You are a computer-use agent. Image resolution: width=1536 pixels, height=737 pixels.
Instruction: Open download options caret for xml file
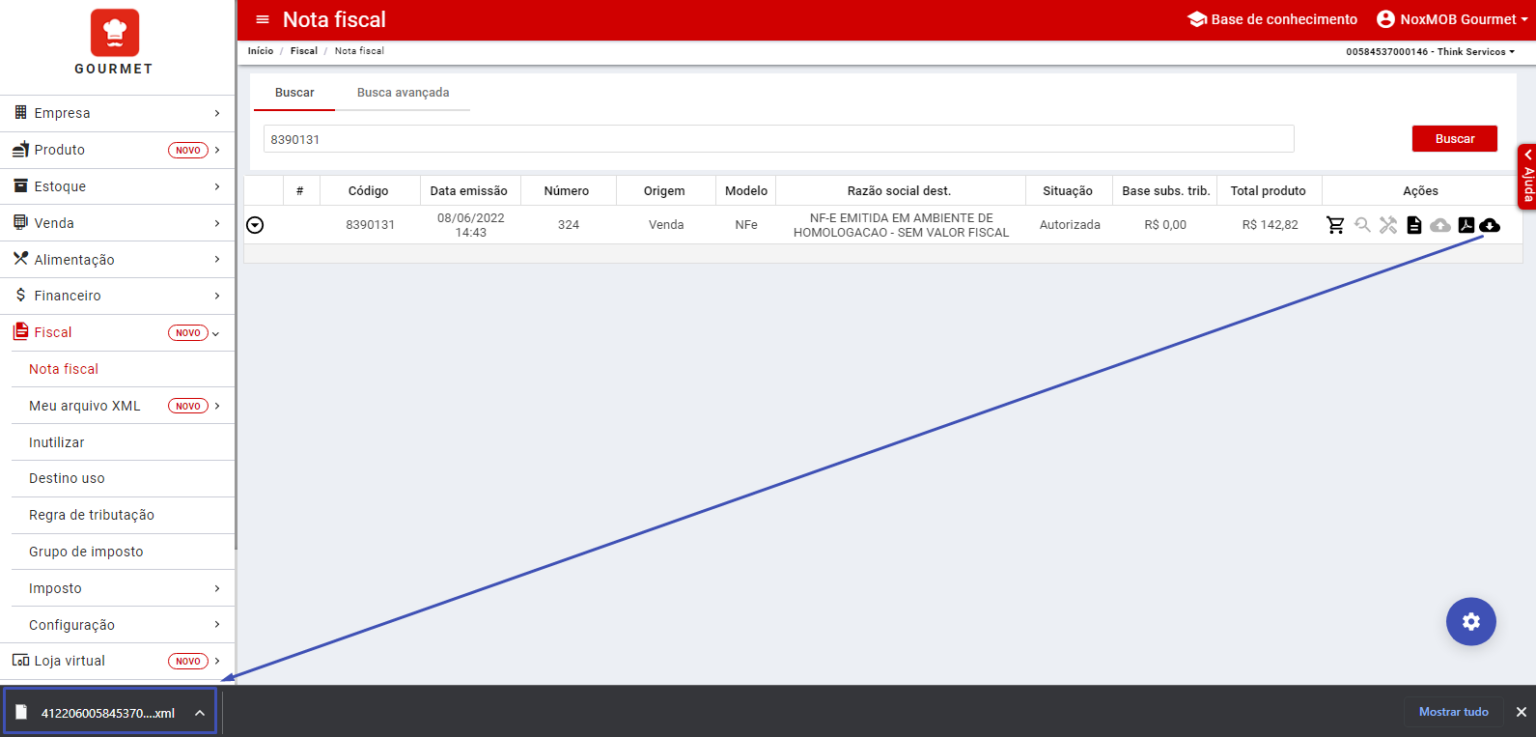(200, 713)
